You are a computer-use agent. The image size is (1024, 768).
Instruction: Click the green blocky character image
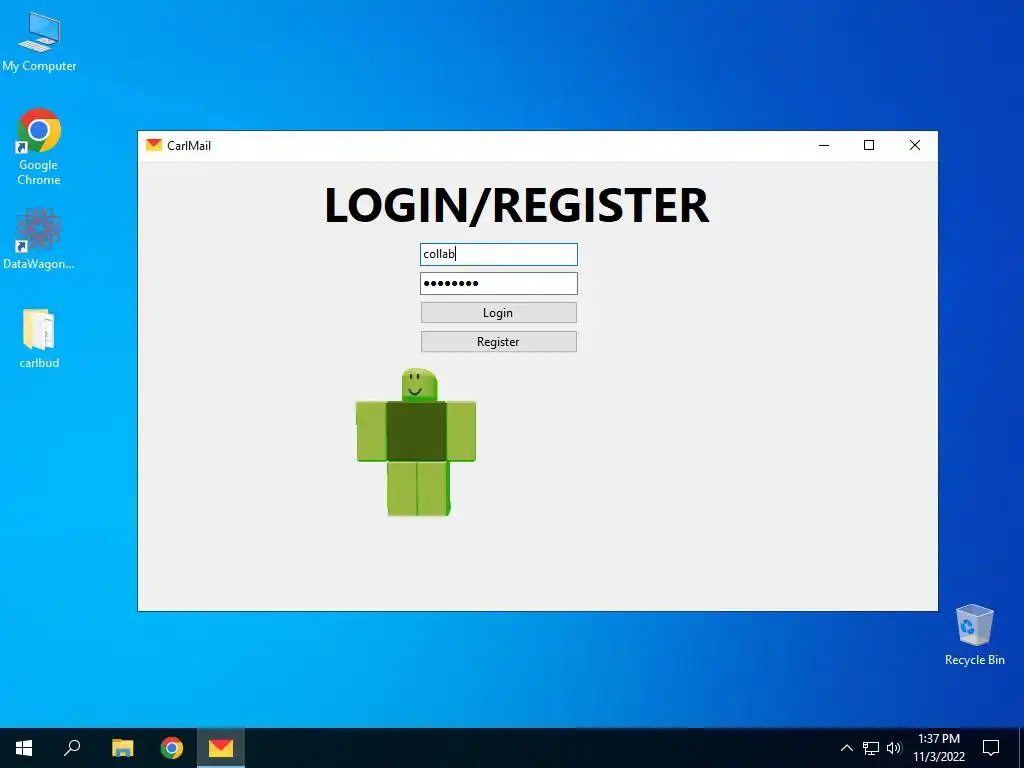pos(416,442)
